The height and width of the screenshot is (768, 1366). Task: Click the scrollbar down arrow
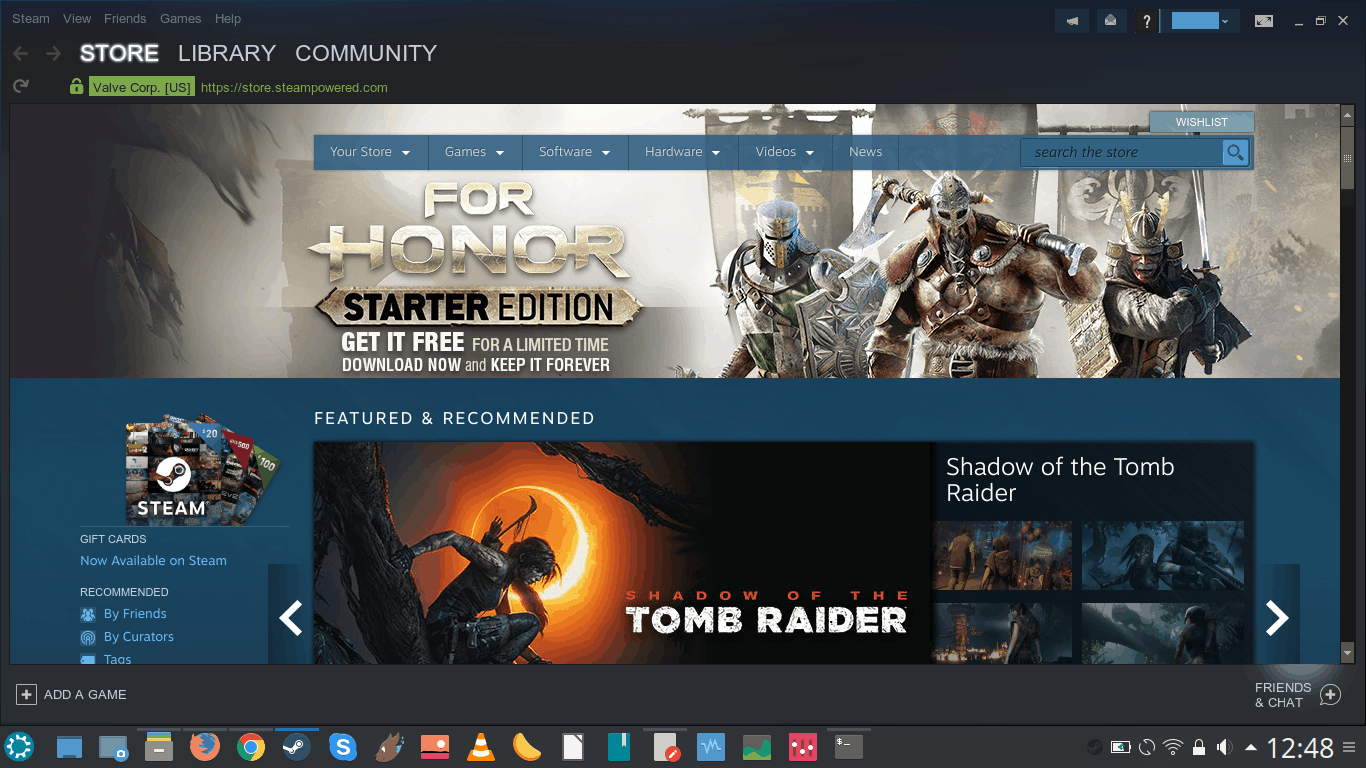tap(1347, 654)
